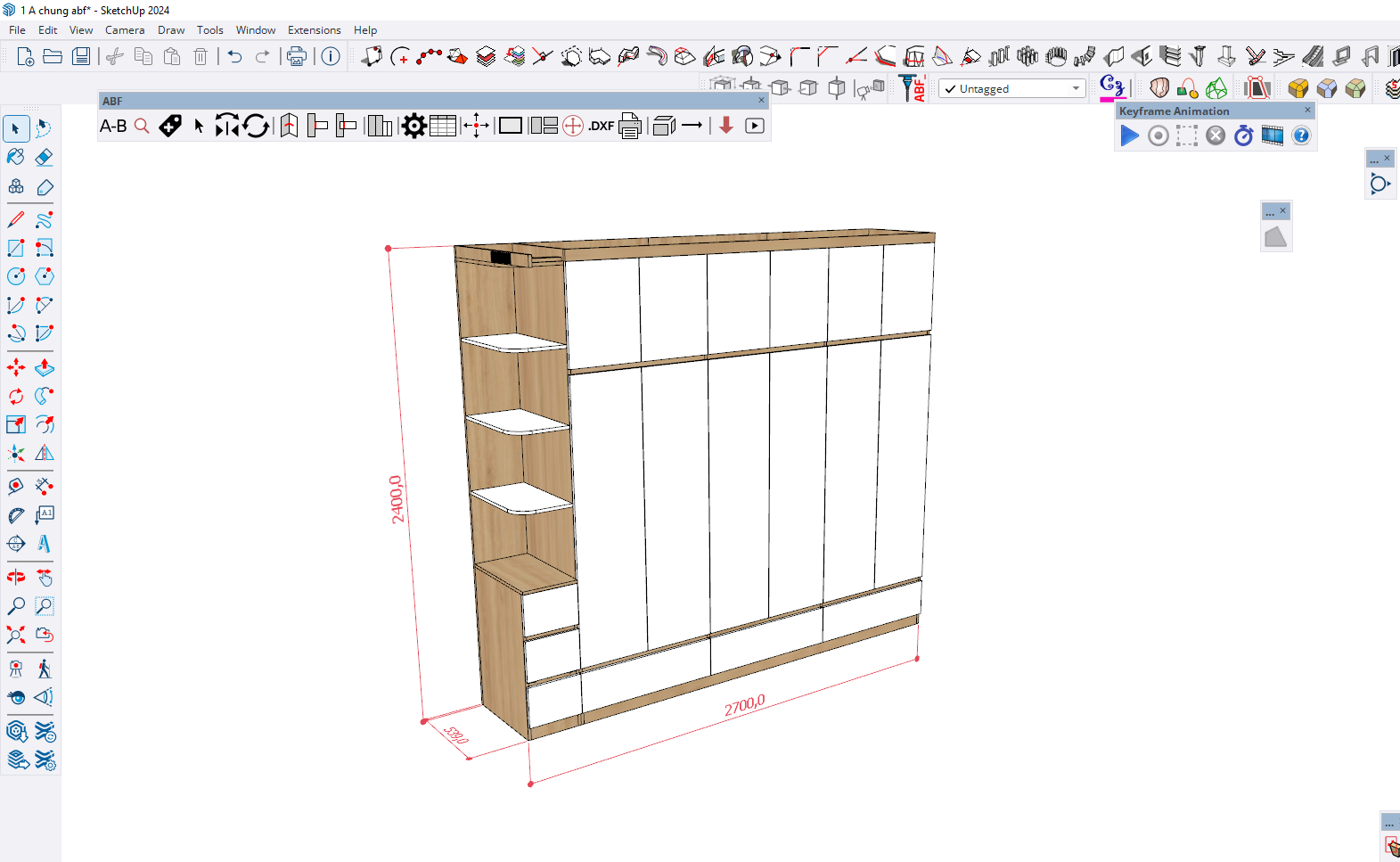The image size is (1400, 862).
Task: Open the Extensions menu
Action: coord(314,30)
